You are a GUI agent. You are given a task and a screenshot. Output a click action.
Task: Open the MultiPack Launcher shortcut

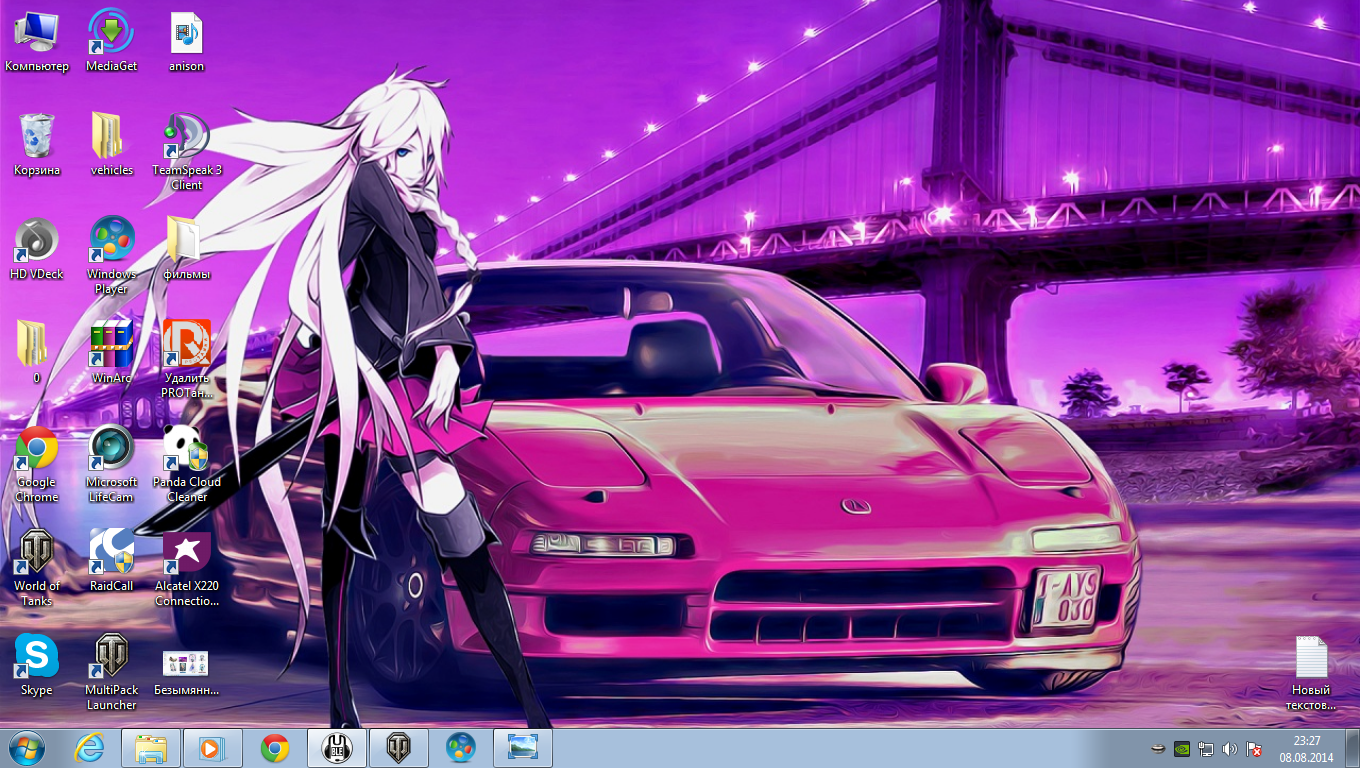coord(112,671)
